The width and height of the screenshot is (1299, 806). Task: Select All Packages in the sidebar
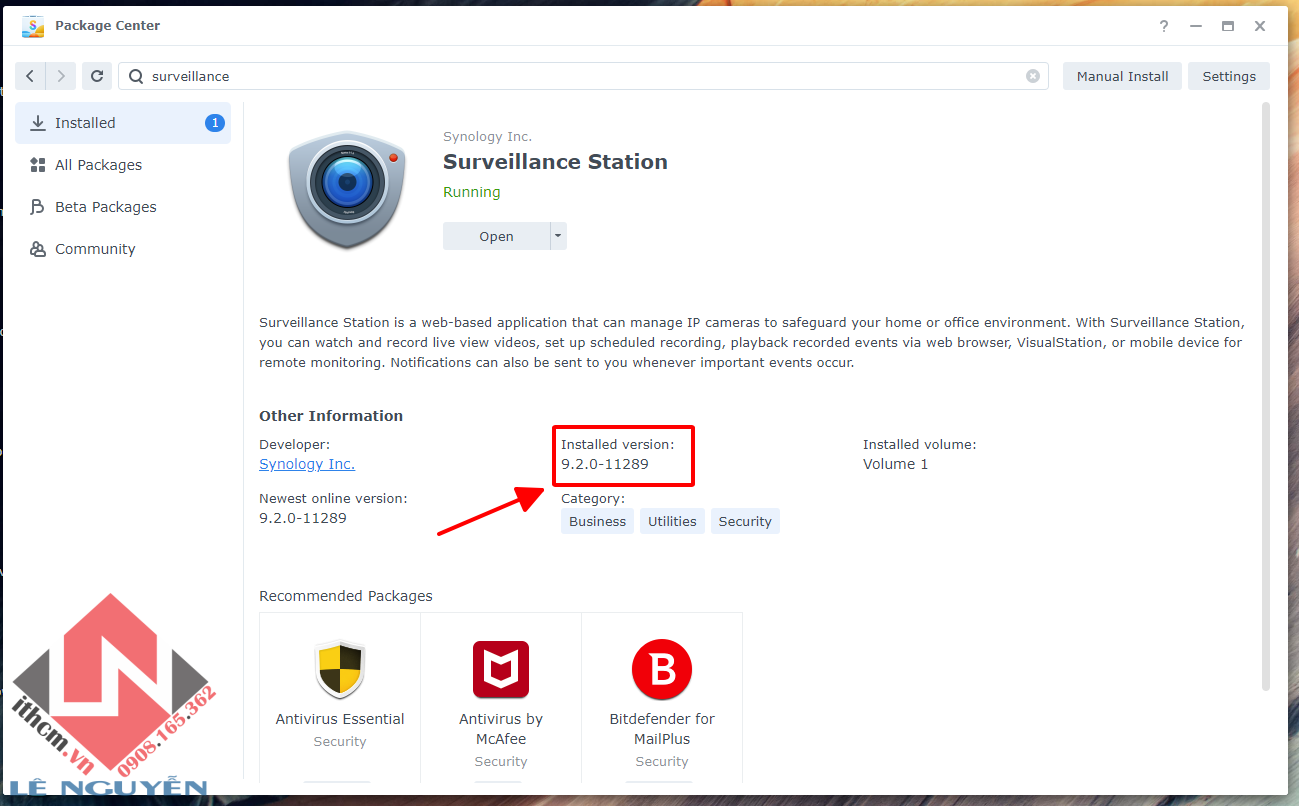tap(123, 165)
